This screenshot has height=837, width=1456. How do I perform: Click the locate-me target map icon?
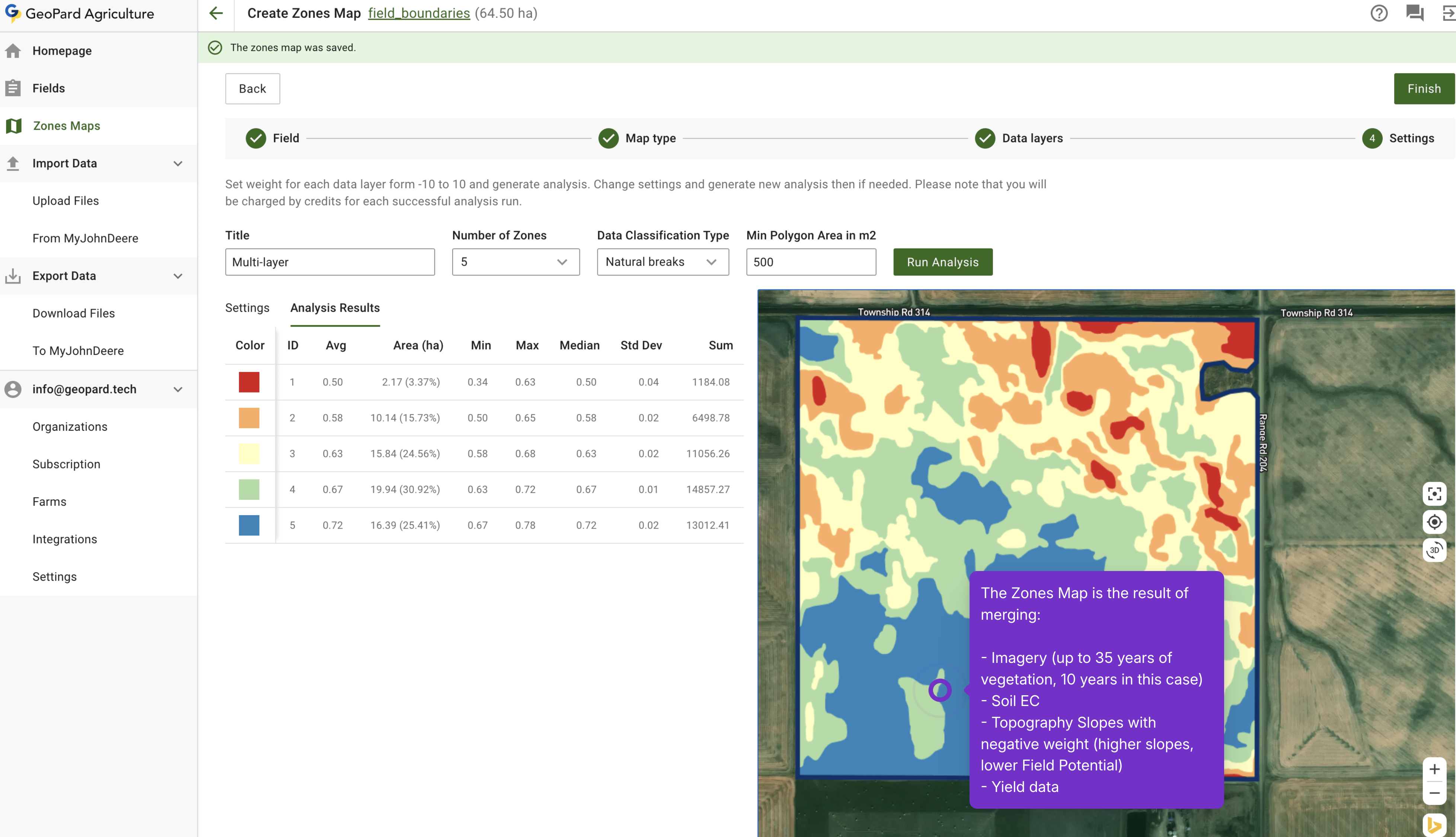pyautogui.click(x=1434, y=522)
